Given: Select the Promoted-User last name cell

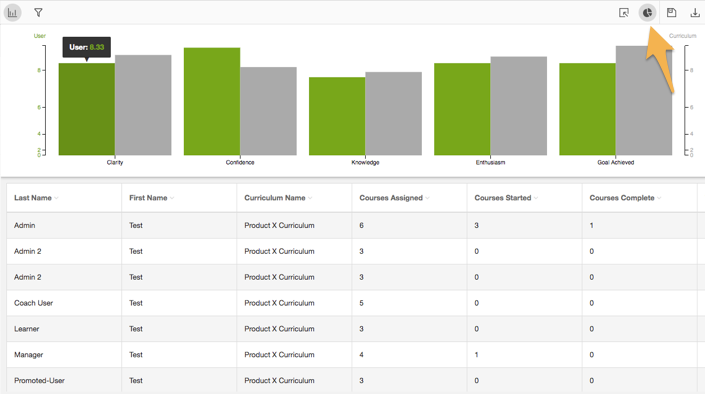Looking at the screenshot, I should pyautogui.click(x=40, y=381).
